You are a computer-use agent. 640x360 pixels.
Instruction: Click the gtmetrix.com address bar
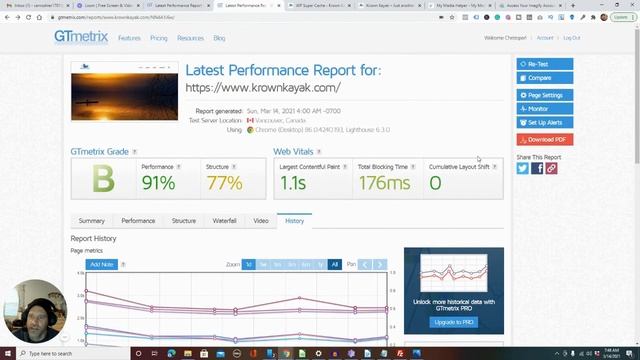coord(241,18)
